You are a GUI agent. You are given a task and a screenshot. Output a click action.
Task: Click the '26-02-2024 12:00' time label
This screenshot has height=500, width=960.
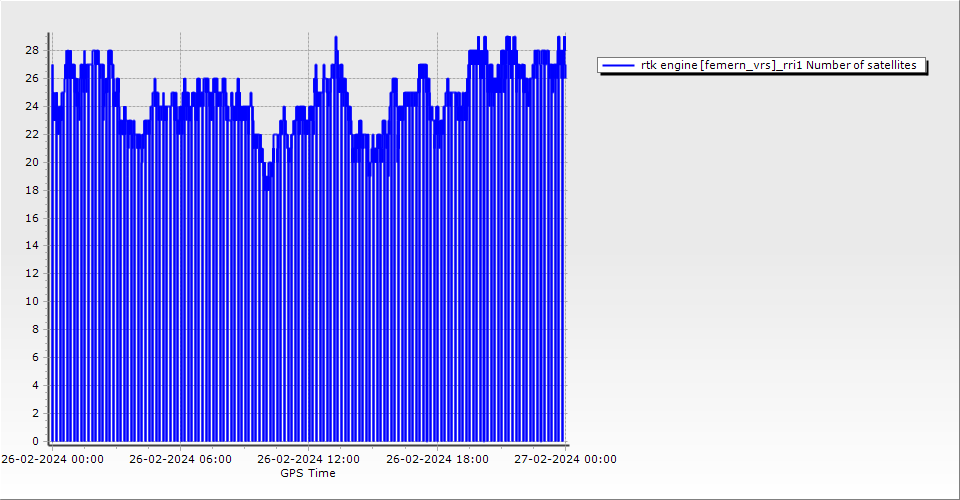click(x=308, y=459)
